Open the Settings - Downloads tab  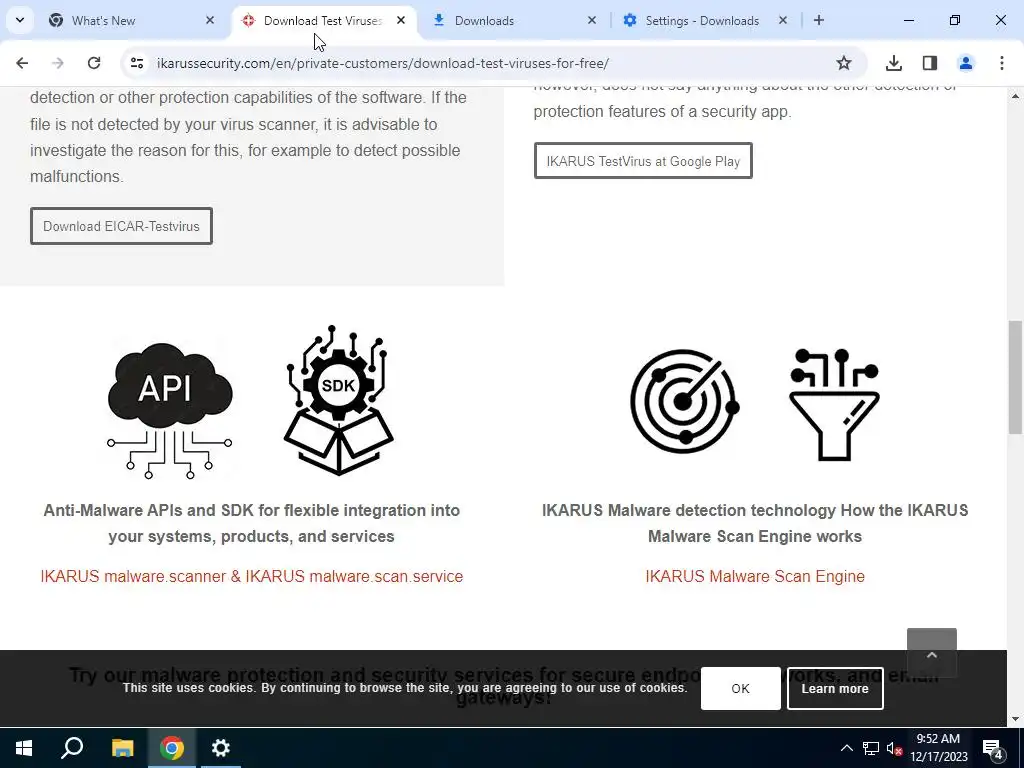coord(704,20)
